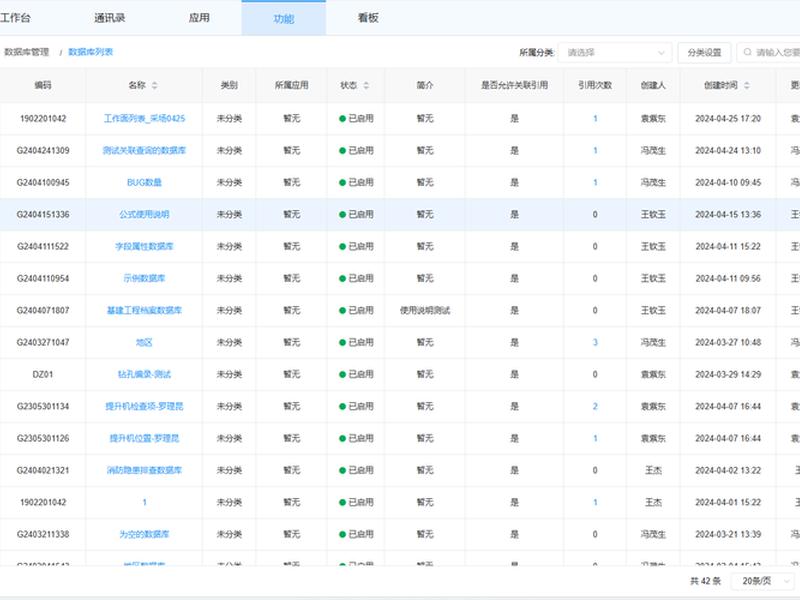Open the 20条/页 page size dropdown

pos(763,581)
